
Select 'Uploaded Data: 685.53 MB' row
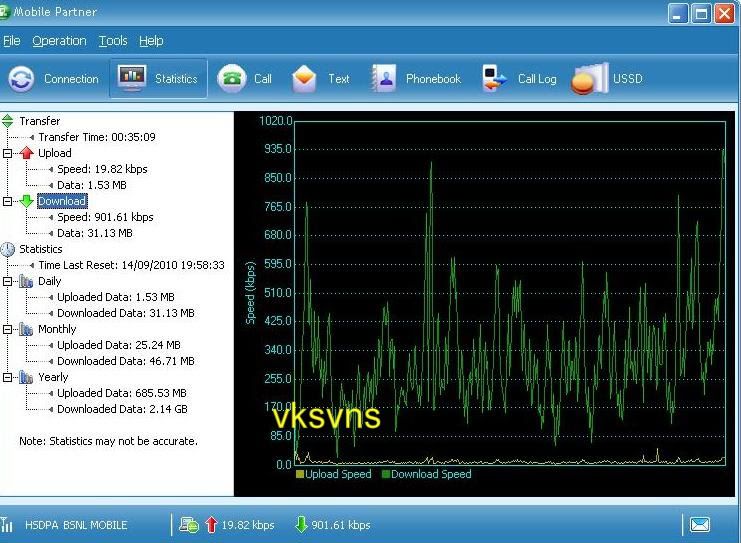[122, 394]
